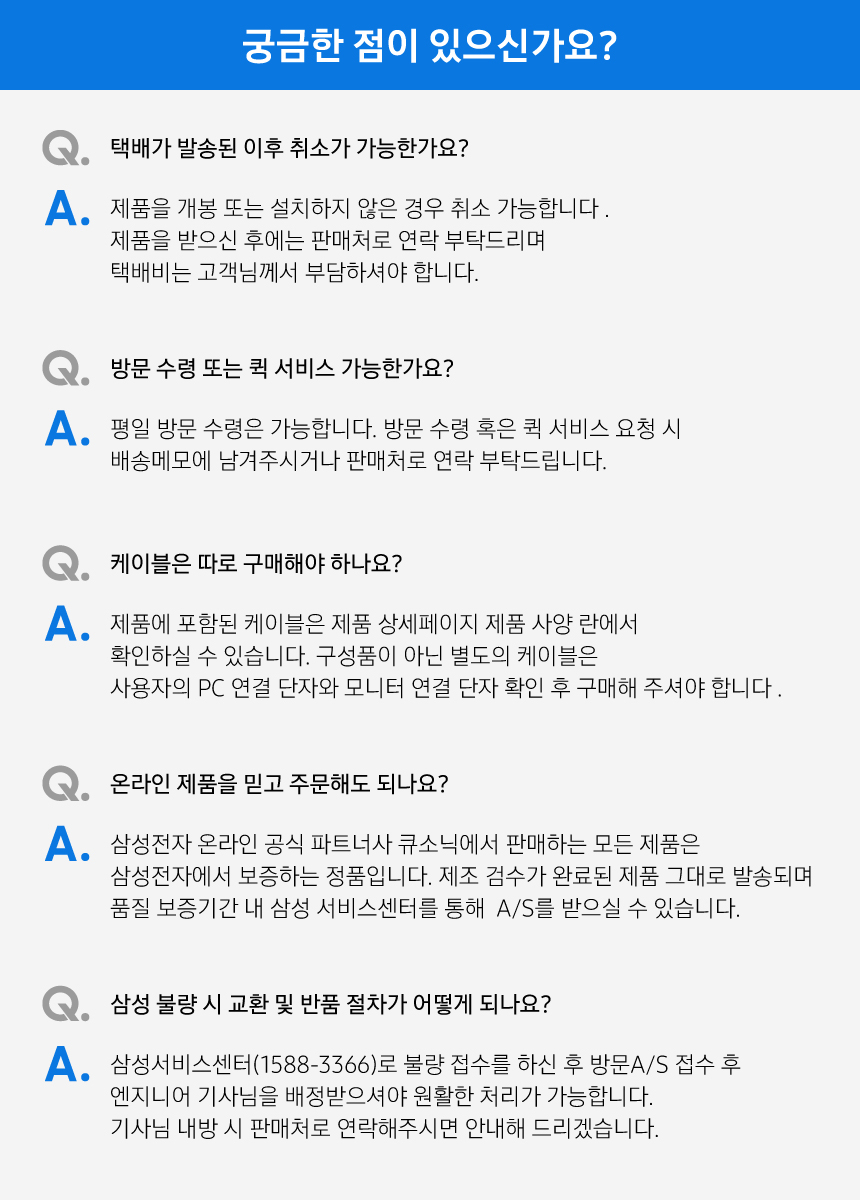Click the question 방문 수령 또는 퀵 서비스 가능한가요?
The height and width of the screenshot is (1200, 860).
[x=282, y=368]
